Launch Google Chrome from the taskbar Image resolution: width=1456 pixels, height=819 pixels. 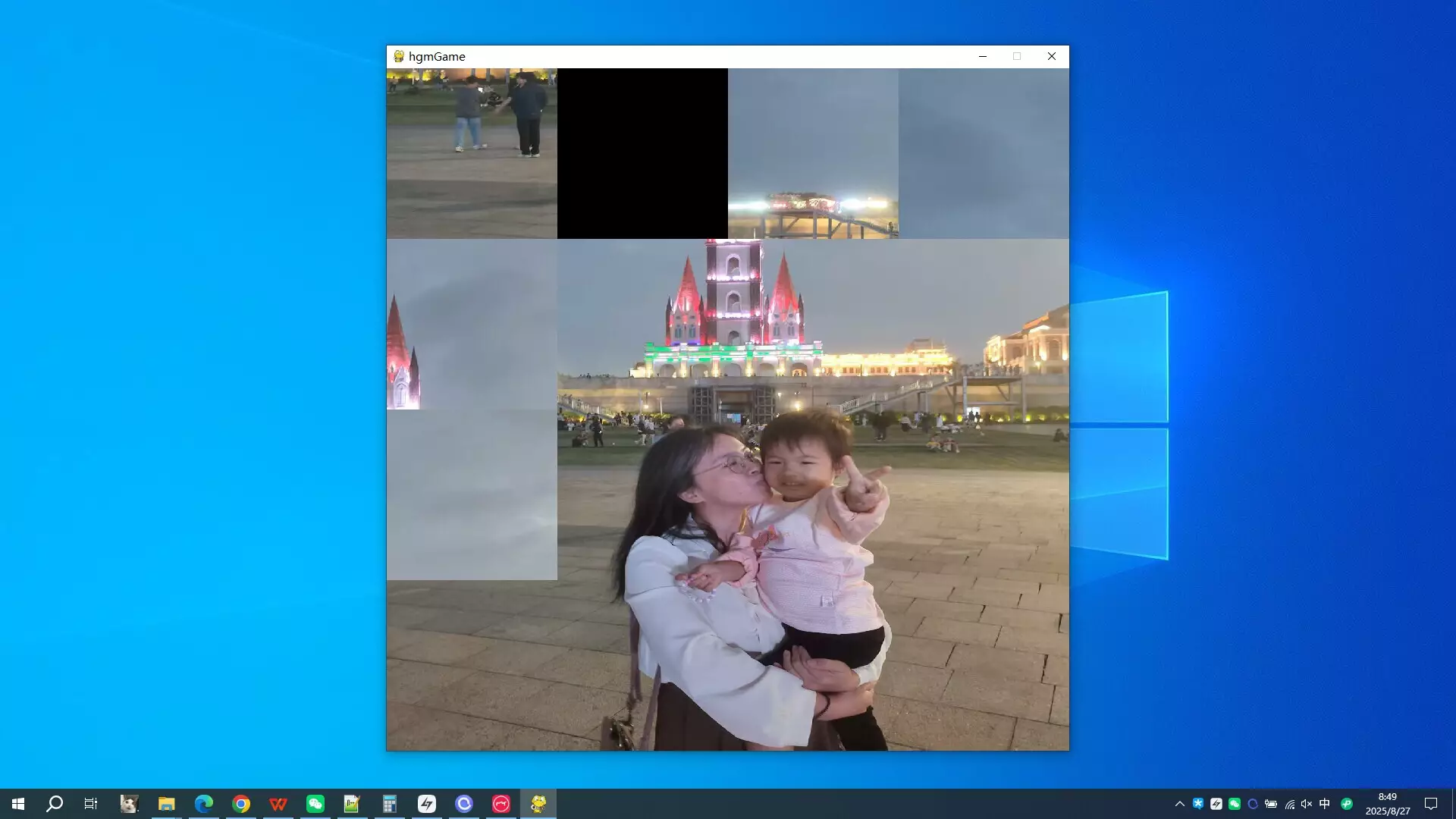(241, 803)
